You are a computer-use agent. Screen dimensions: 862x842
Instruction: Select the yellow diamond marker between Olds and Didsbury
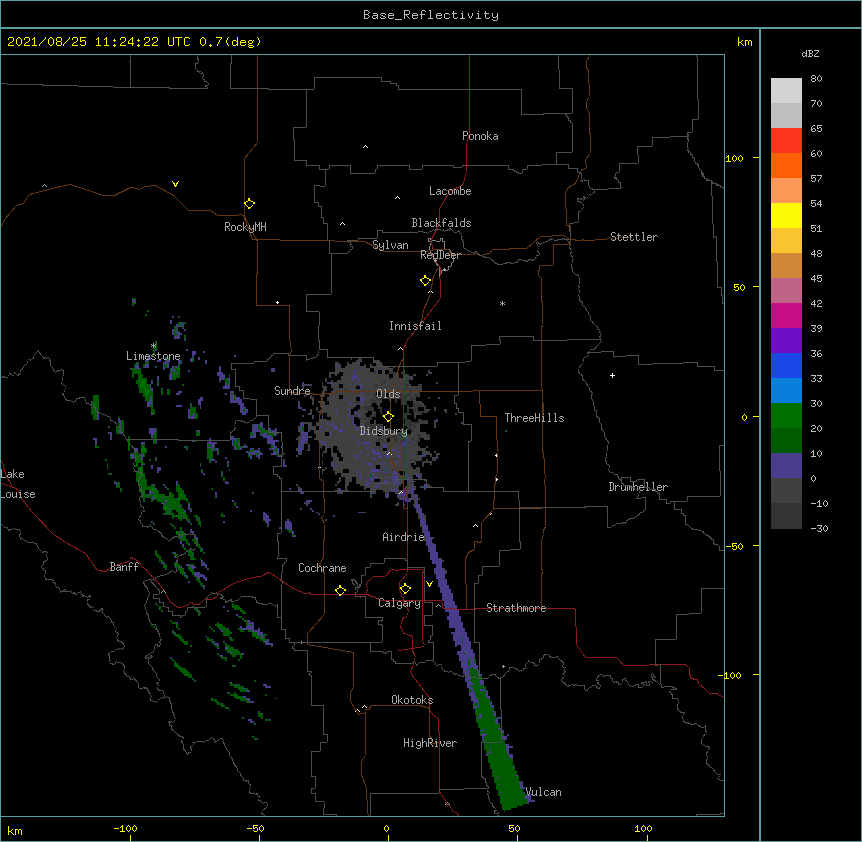click(388, 416)
